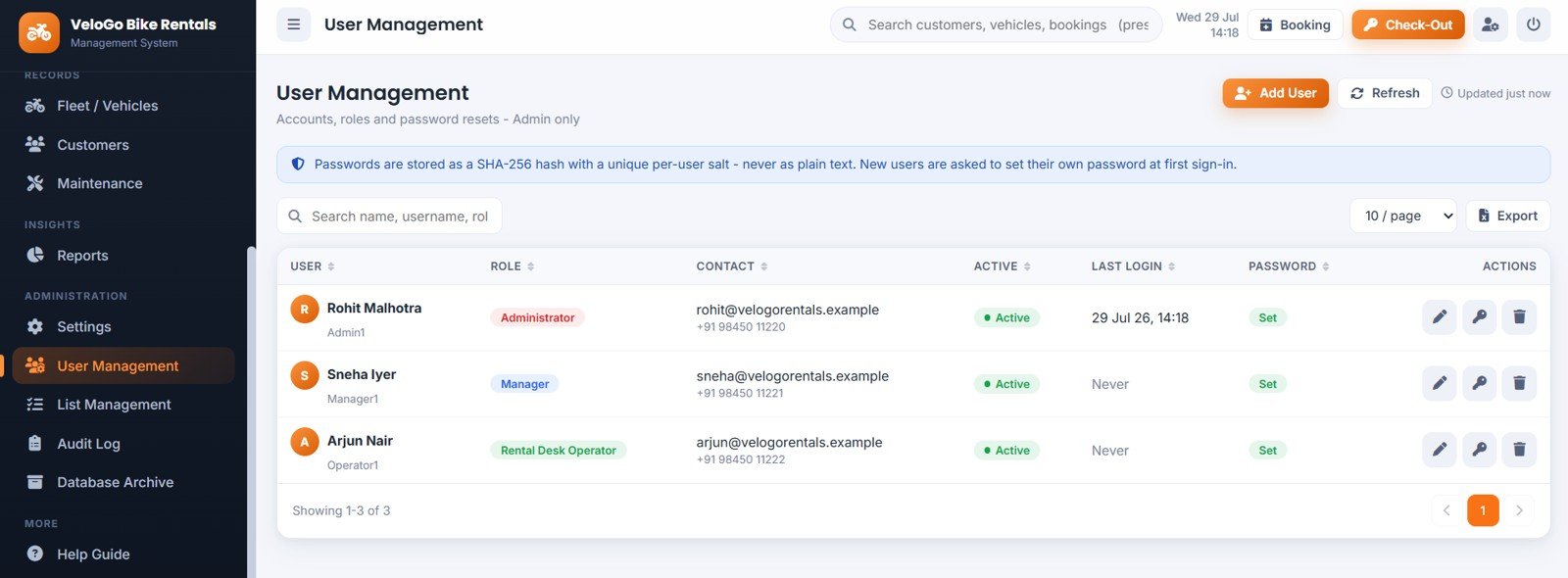This screenshot has width=1568, height=578.
Task: Click Active status badge for Sneha Iyer
Action: (x=1006, y=384)
